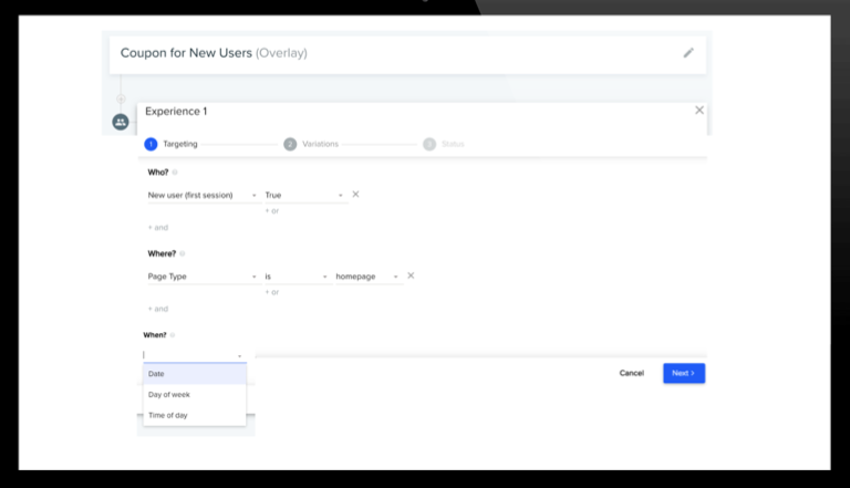Expand the True value dropdown
This screenshot has height=488, width=850.
pos(304,196)
